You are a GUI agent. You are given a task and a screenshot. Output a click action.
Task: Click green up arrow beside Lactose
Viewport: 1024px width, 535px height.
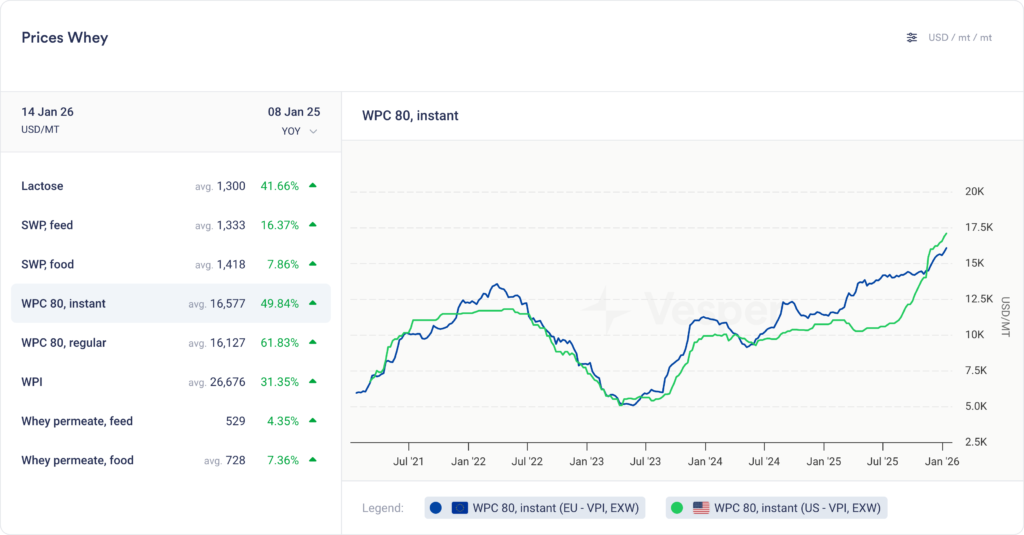[x=313, y=186]
